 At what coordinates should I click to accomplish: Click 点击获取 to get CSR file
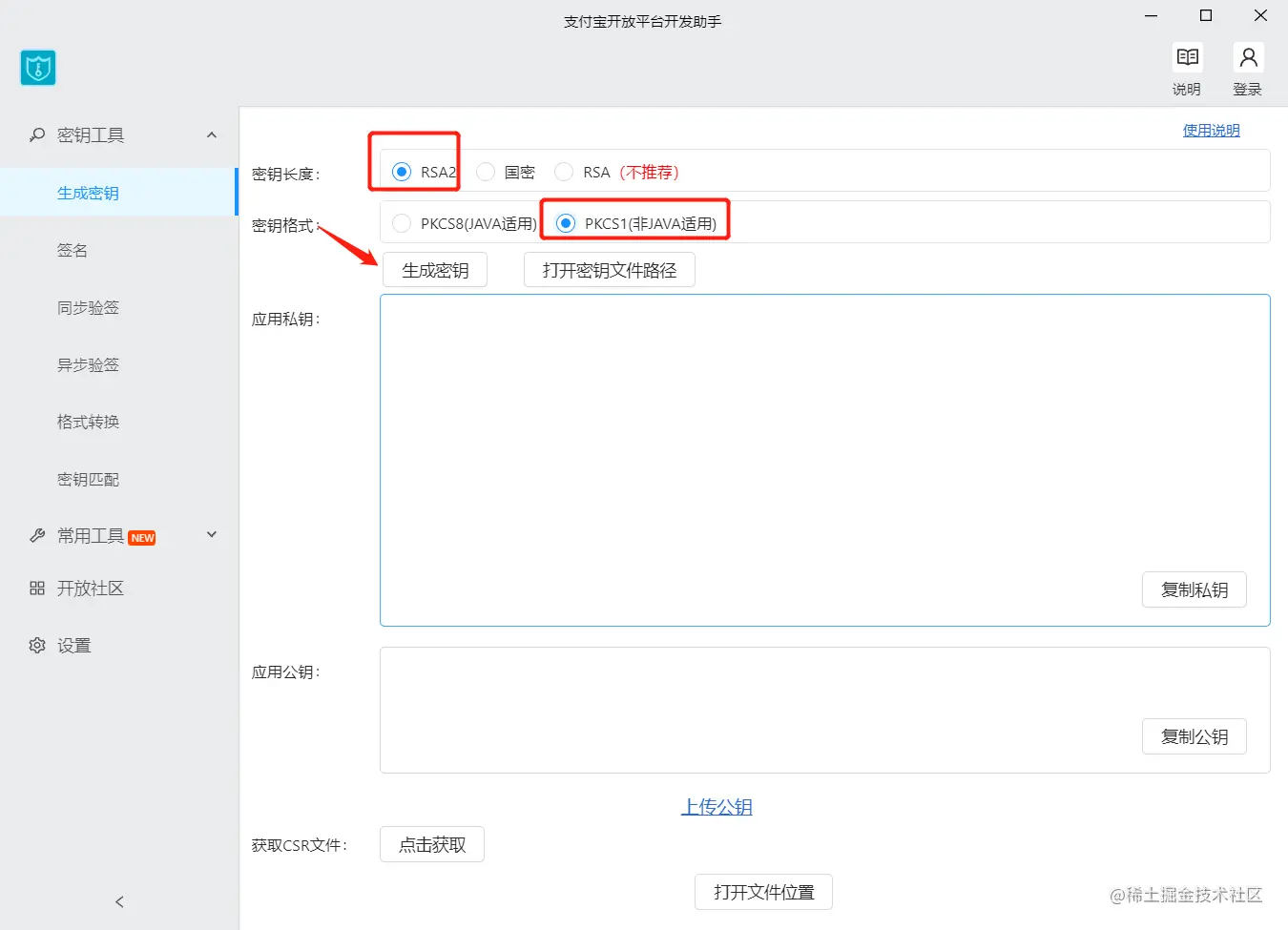point(432,844)
